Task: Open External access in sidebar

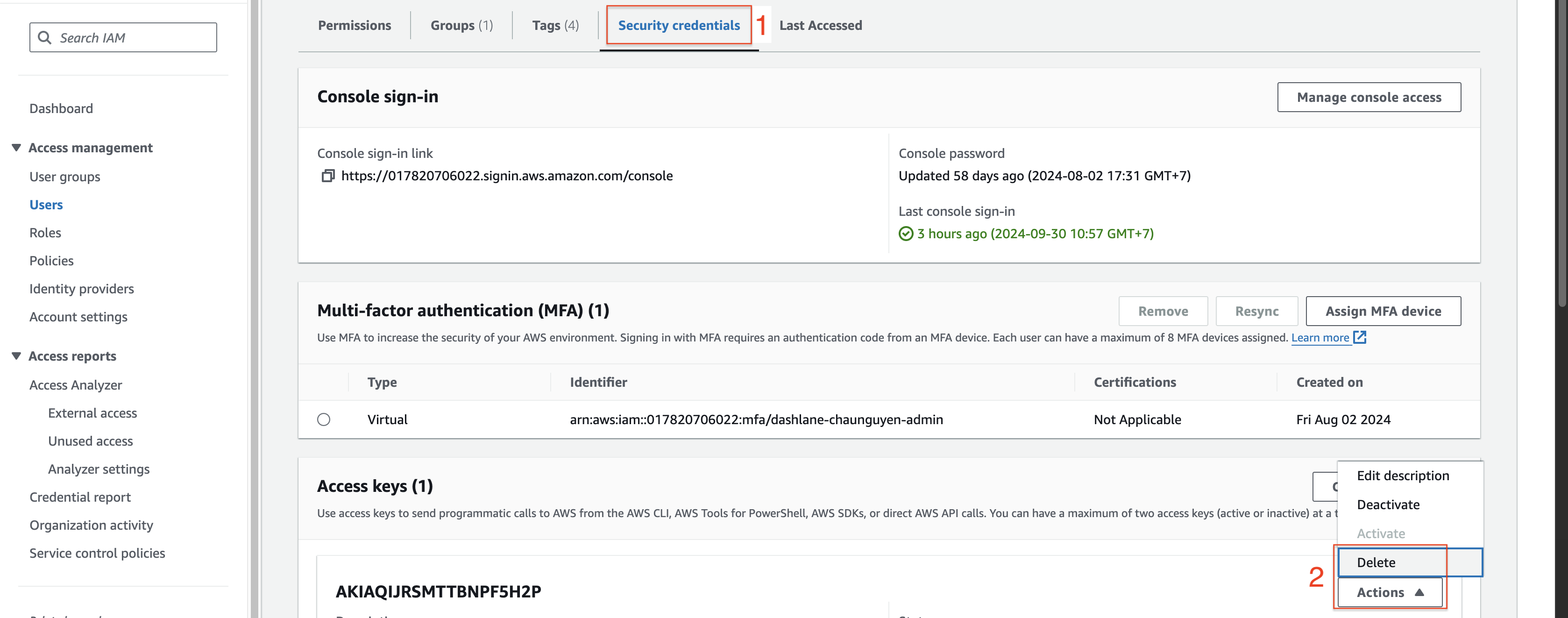Action: tap(92, 413)
